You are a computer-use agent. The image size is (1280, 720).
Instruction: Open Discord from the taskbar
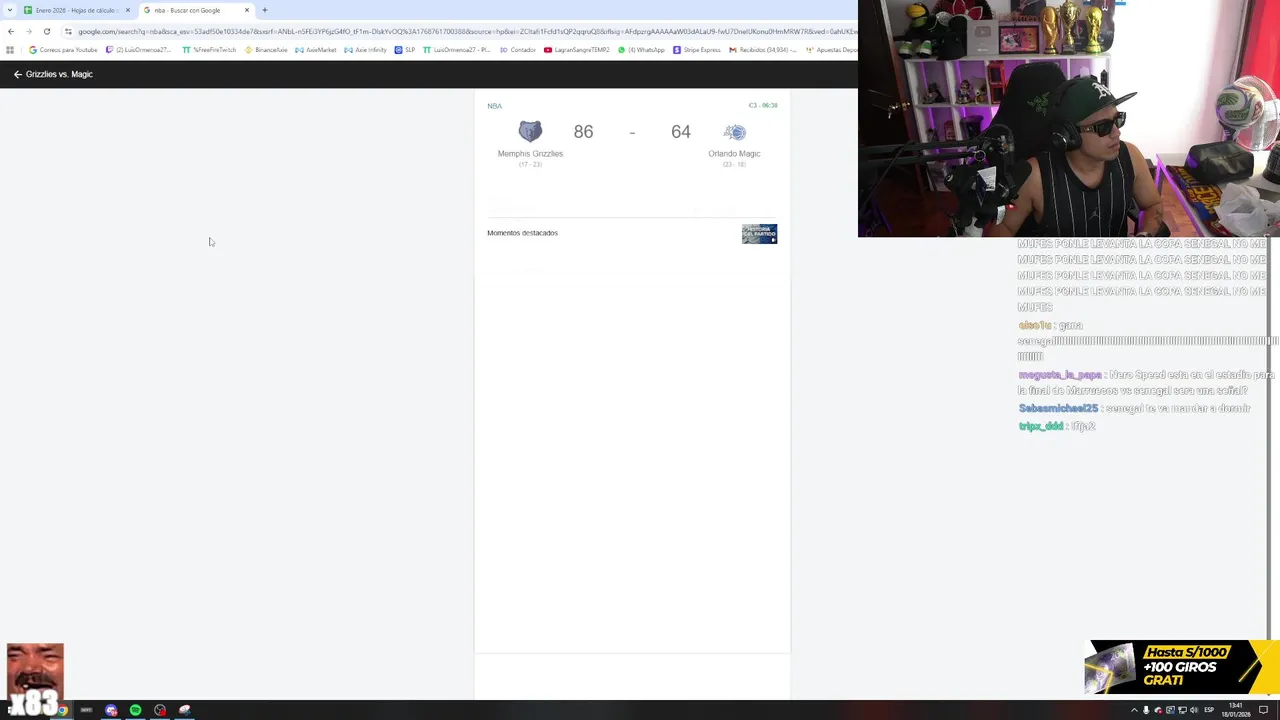tap(111, 710)
